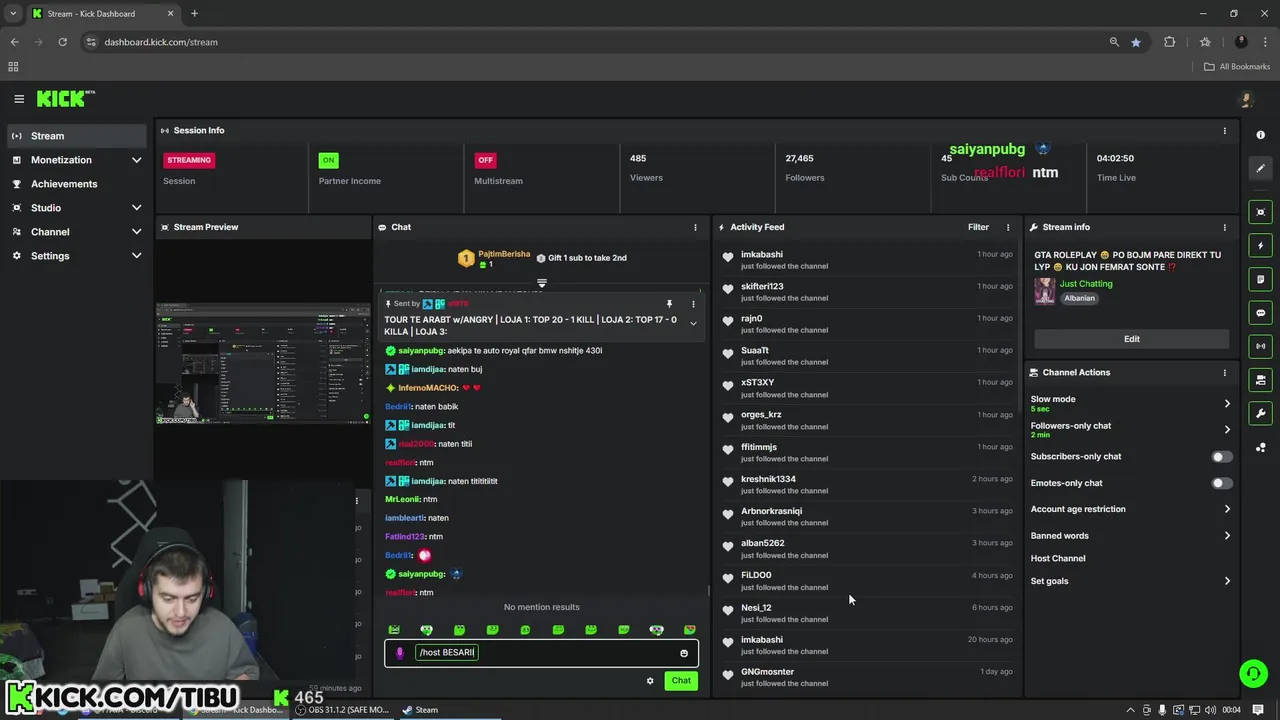Open Just Chatting category link
The image size is (1280, 720).
(x=1086, y=284)
